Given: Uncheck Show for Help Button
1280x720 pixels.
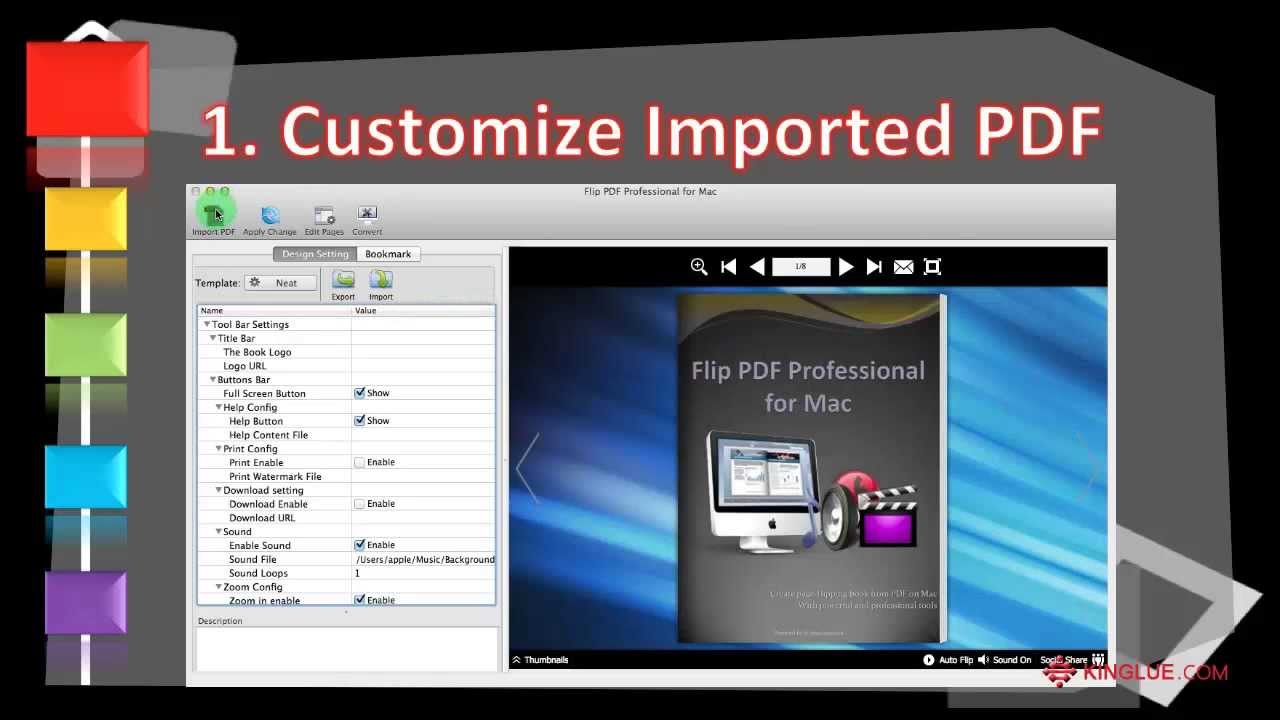Looking at the screenshot, I should pos(359,421).
